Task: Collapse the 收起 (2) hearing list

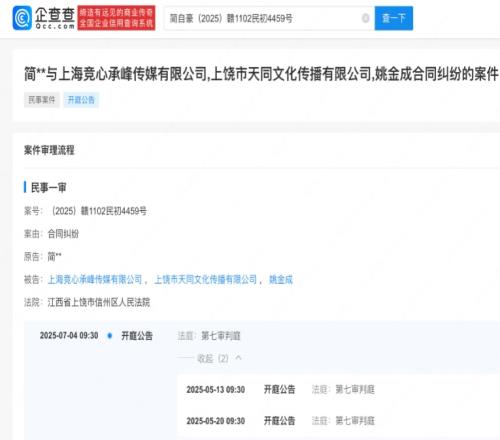Action: (212, 358)
